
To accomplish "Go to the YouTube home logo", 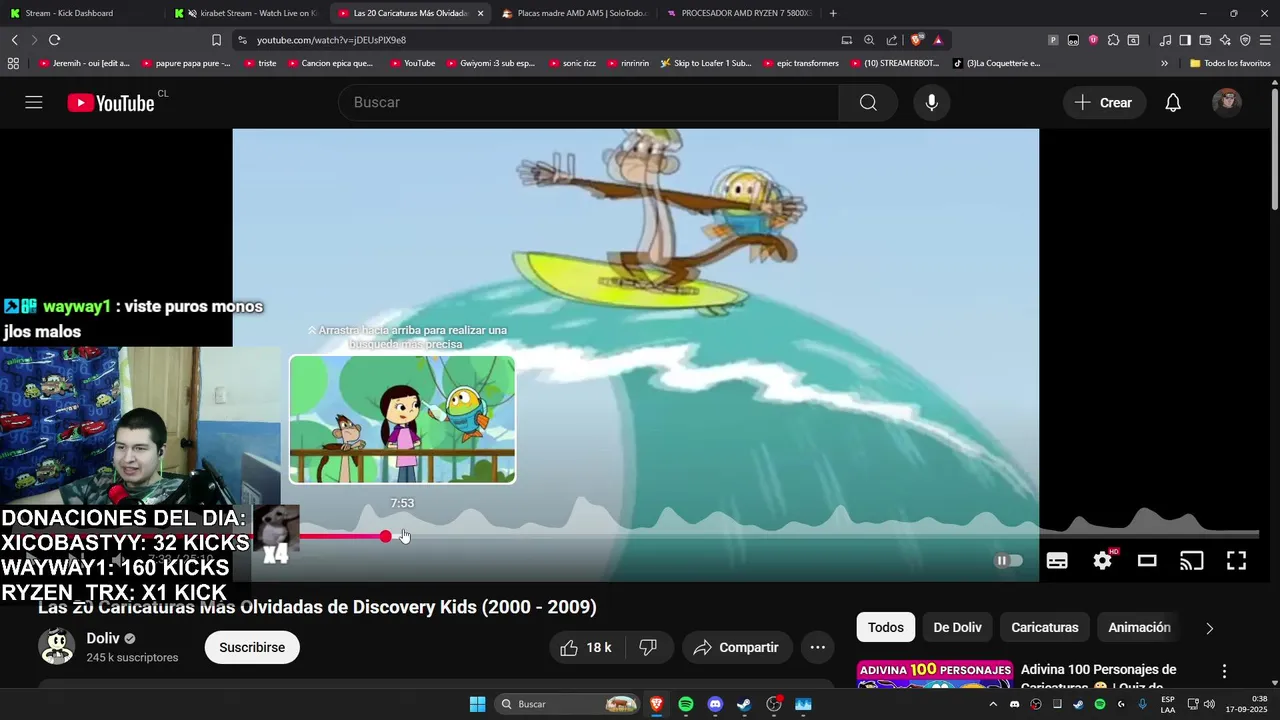I will coord(111,103).
